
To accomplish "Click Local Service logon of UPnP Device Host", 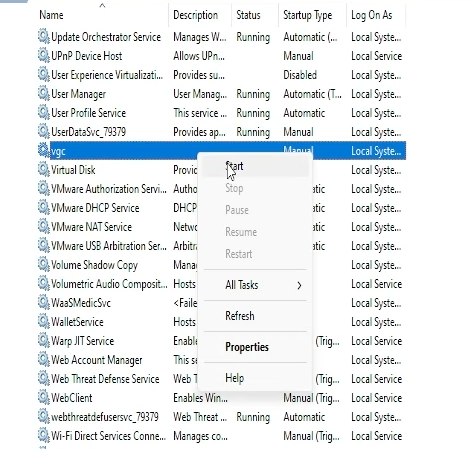I will 376,56.
